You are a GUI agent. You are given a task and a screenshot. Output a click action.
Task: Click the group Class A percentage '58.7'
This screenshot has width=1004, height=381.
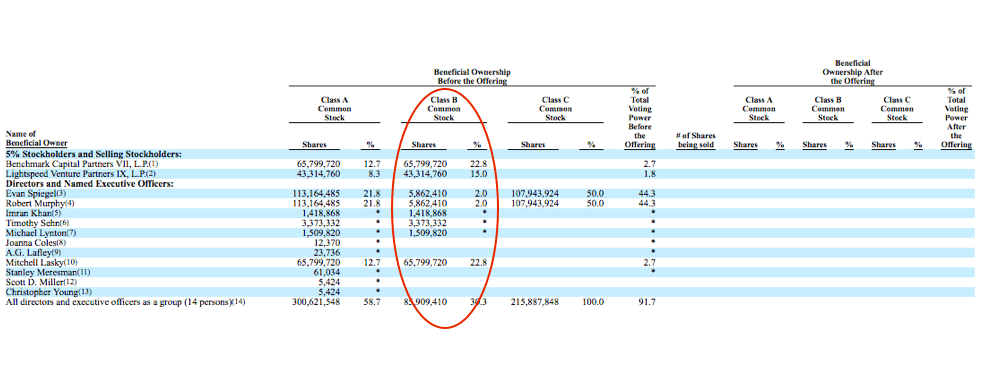(x=373, y=302)
